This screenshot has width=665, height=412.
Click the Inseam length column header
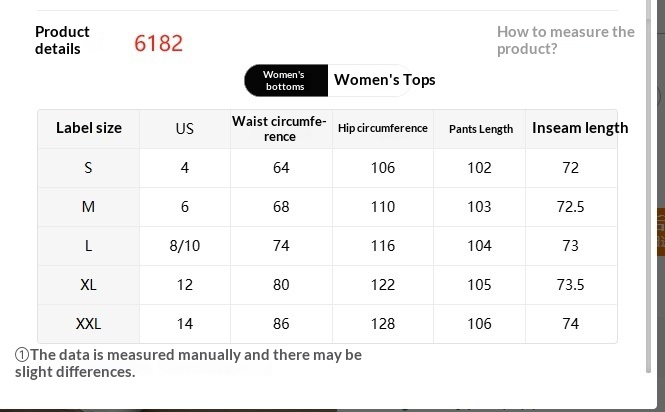(x=580, y=128)
